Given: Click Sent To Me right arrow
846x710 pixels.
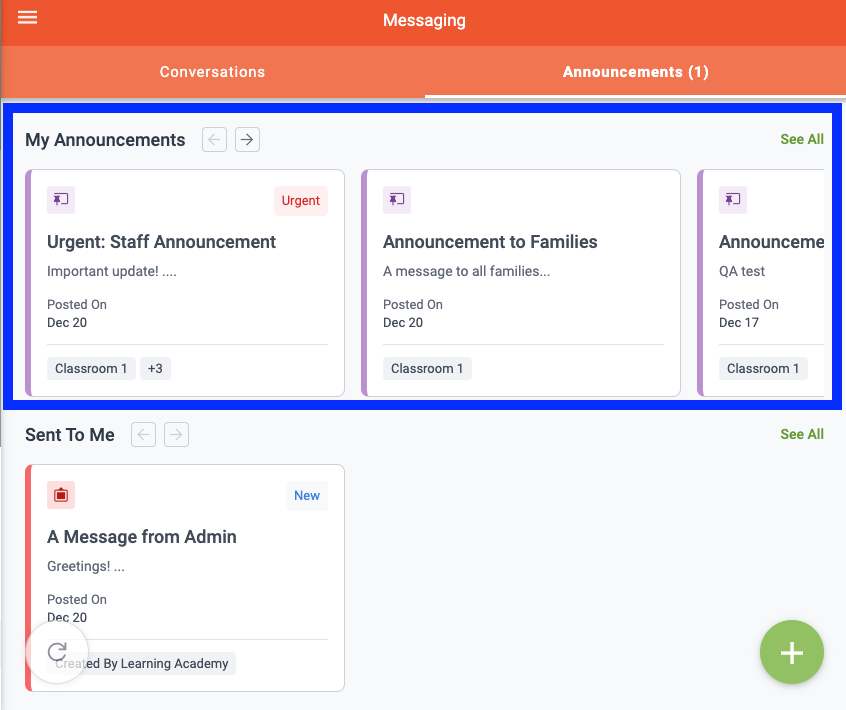Looking at the screenshot, I should tap(176, 434).
